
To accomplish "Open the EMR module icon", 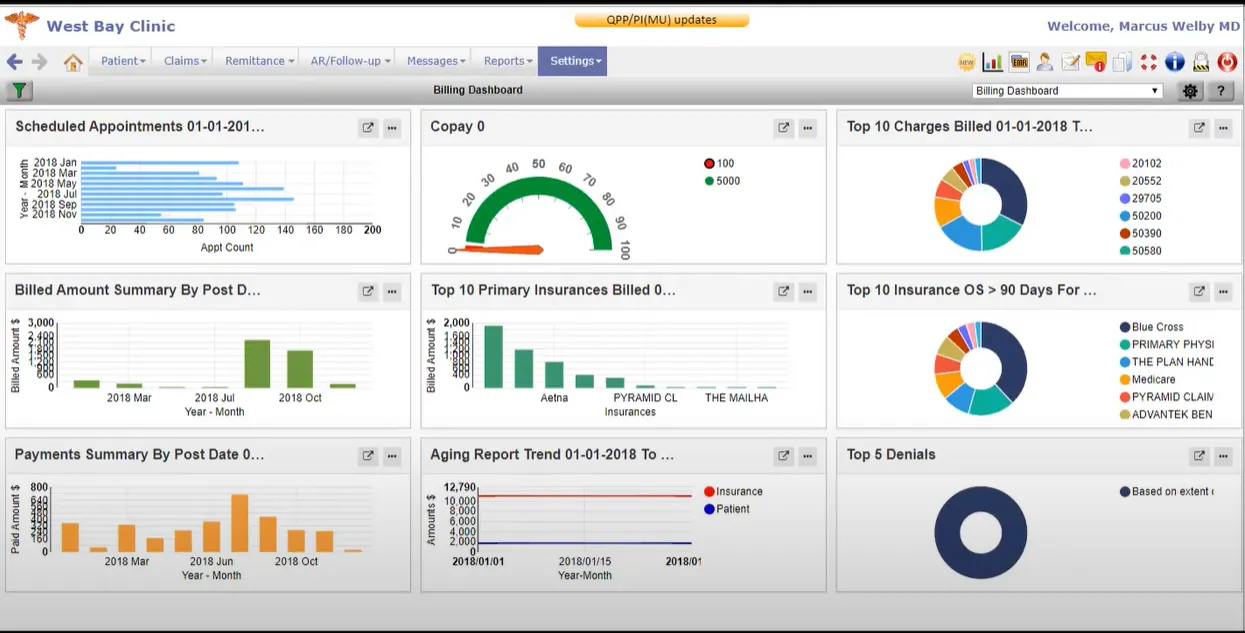I will pos(1018,61).
